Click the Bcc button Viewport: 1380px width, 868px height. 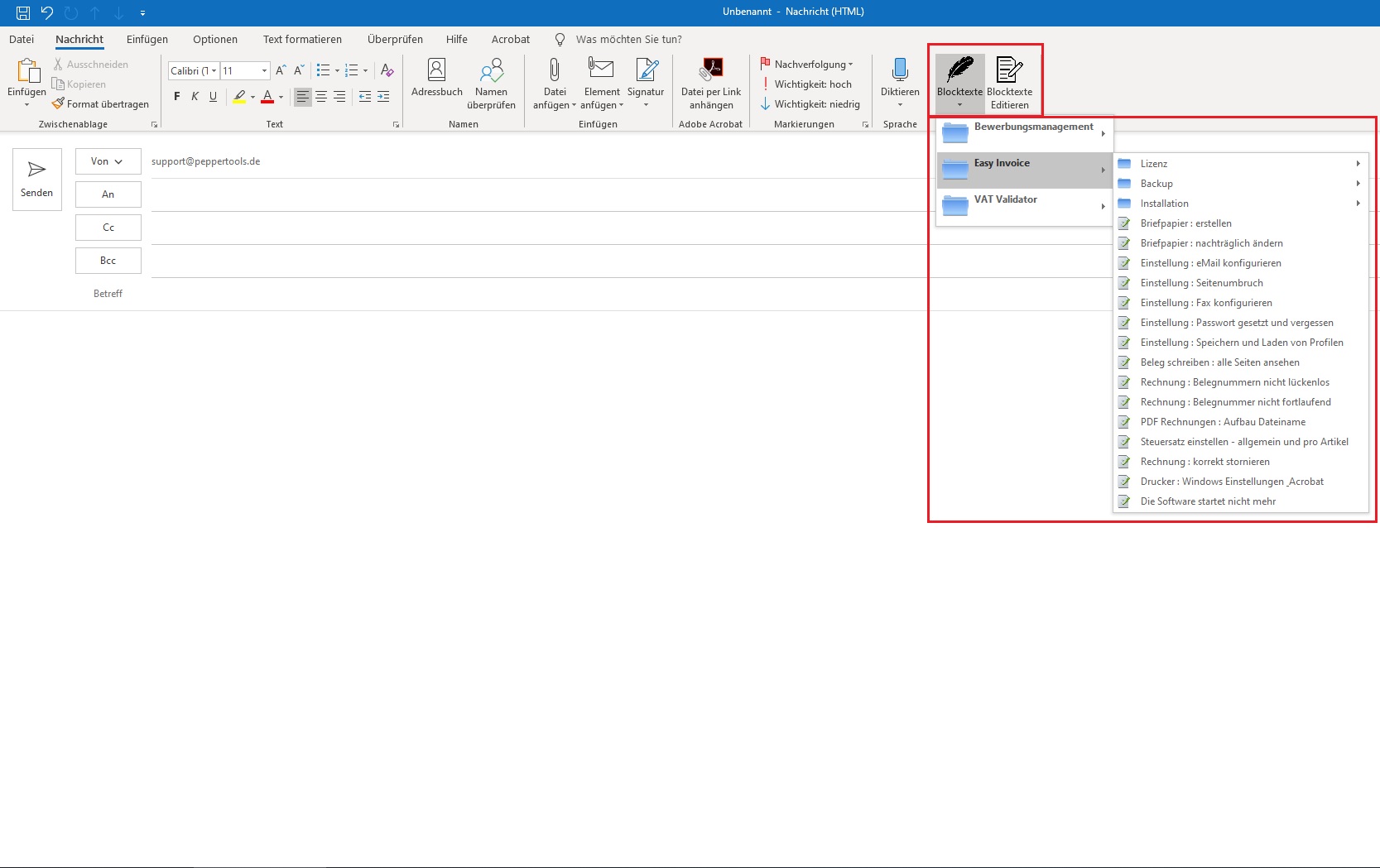(x=108, y=261)
